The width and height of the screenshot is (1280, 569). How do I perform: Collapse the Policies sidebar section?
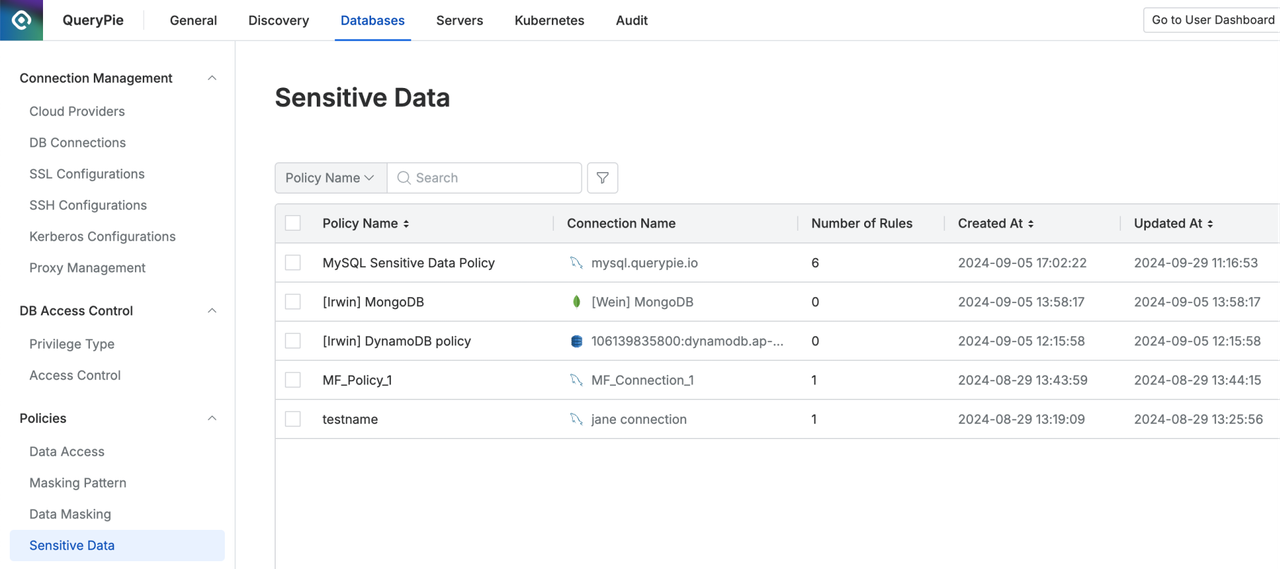click(x=212, y=418)
